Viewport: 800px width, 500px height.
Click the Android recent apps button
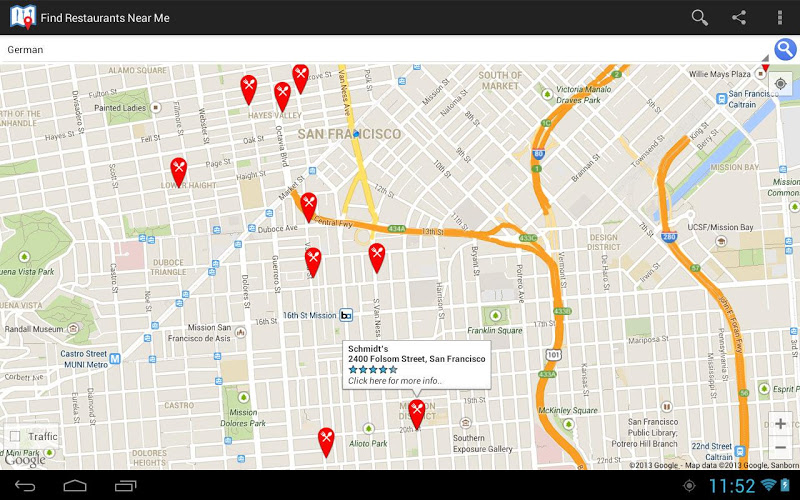tap(126, 486)
